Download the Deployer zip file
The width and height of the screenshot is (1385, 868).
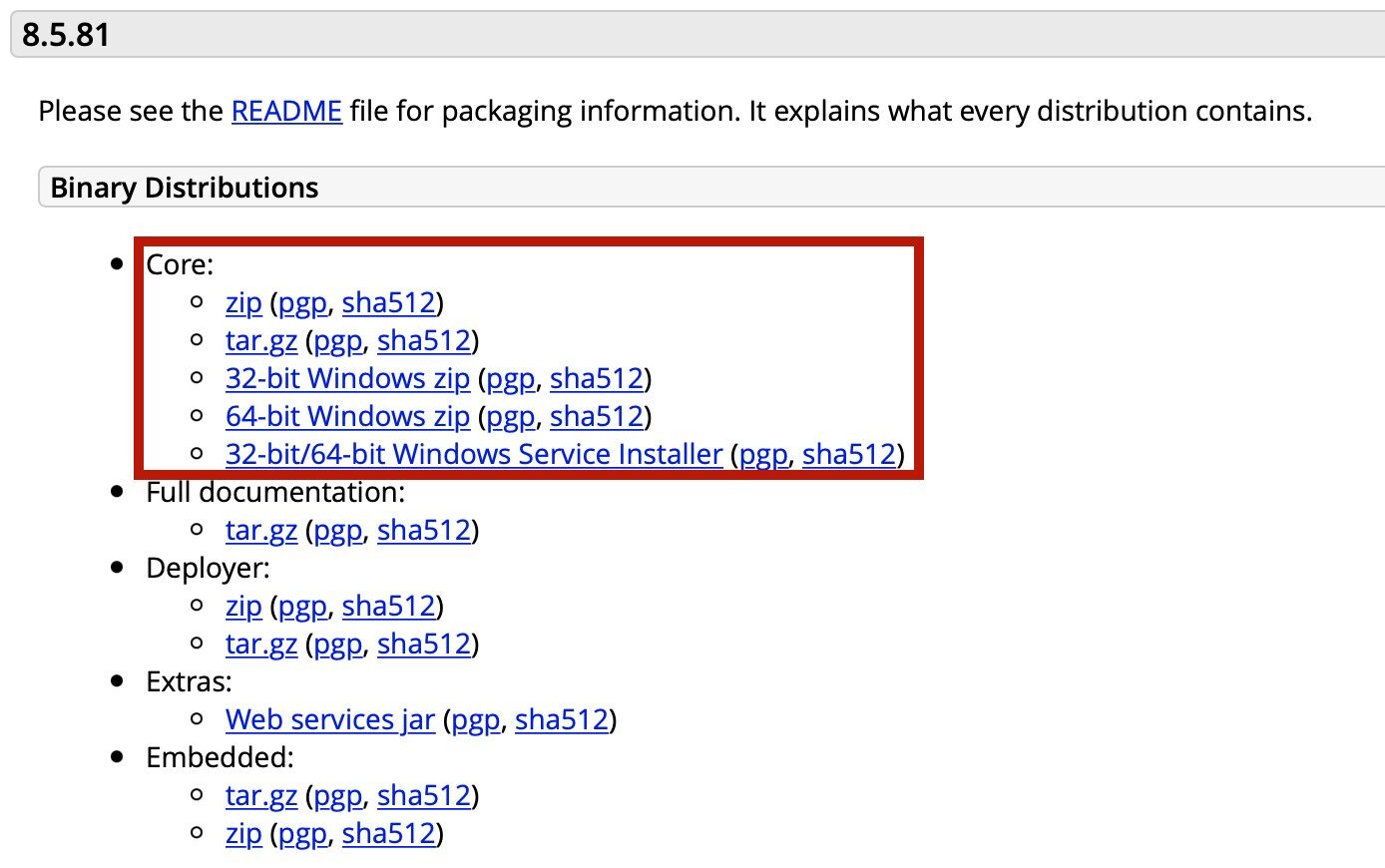coord(243,606)
